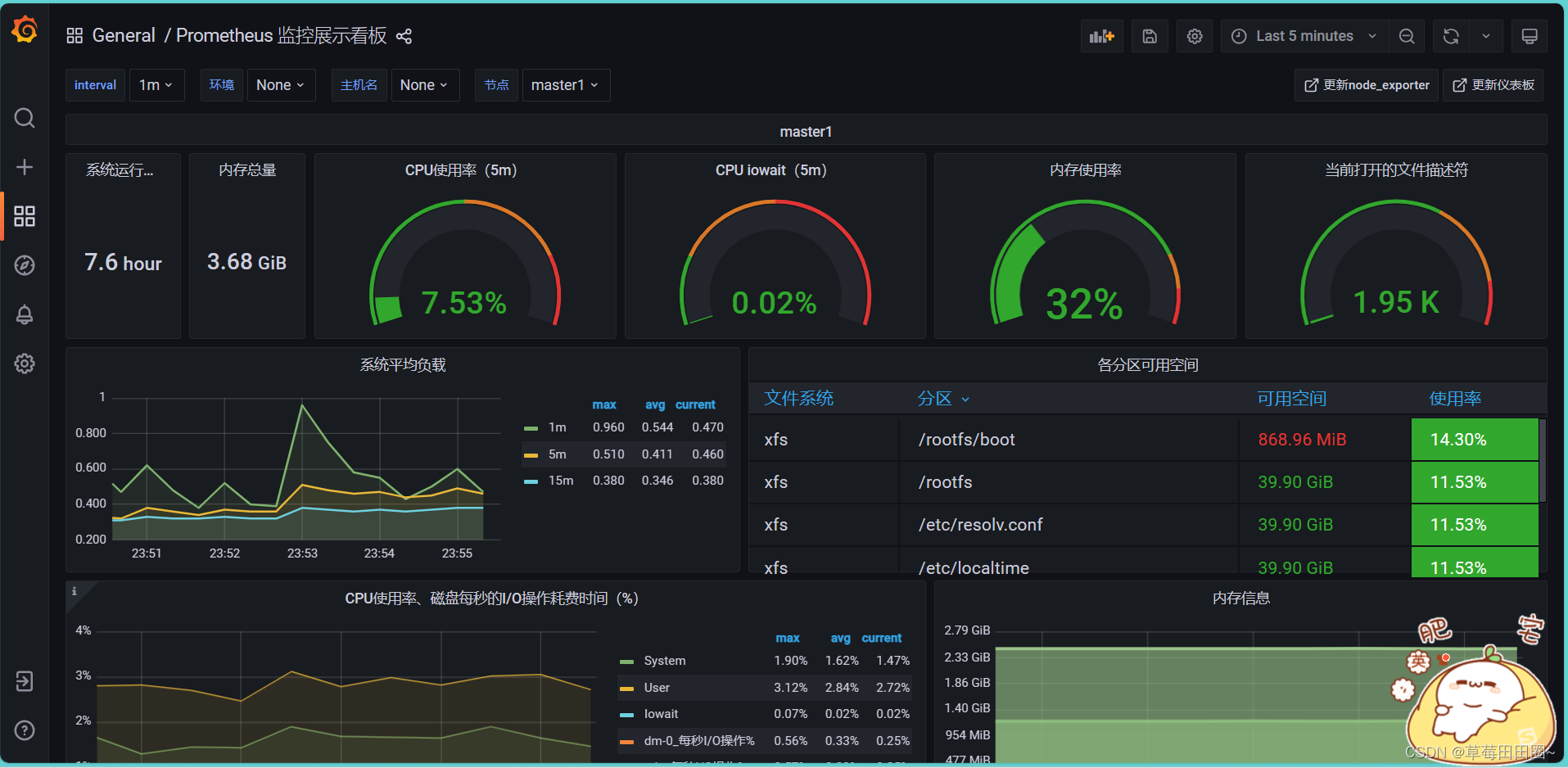1568x768 pixels.
Task: Click the sign-in arrow icon in sidebar
Action: [x=25, y=681]
